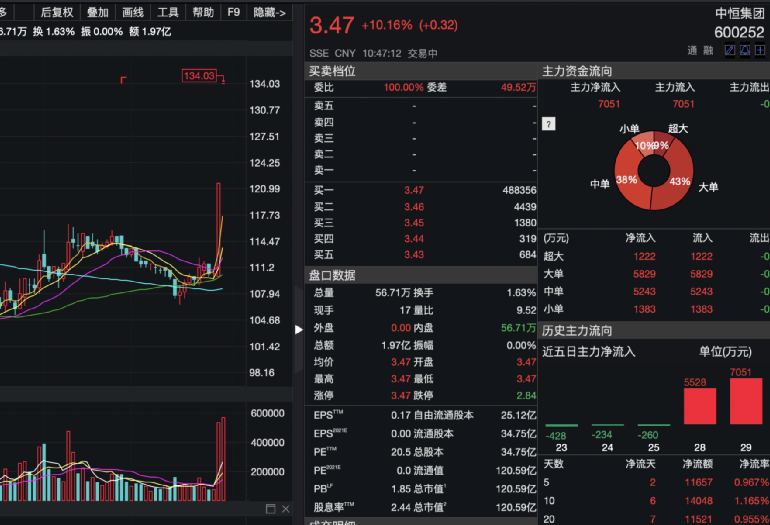Open the F9 deep data view
This screenshot has width=770, height=525.
pos(234,12)
